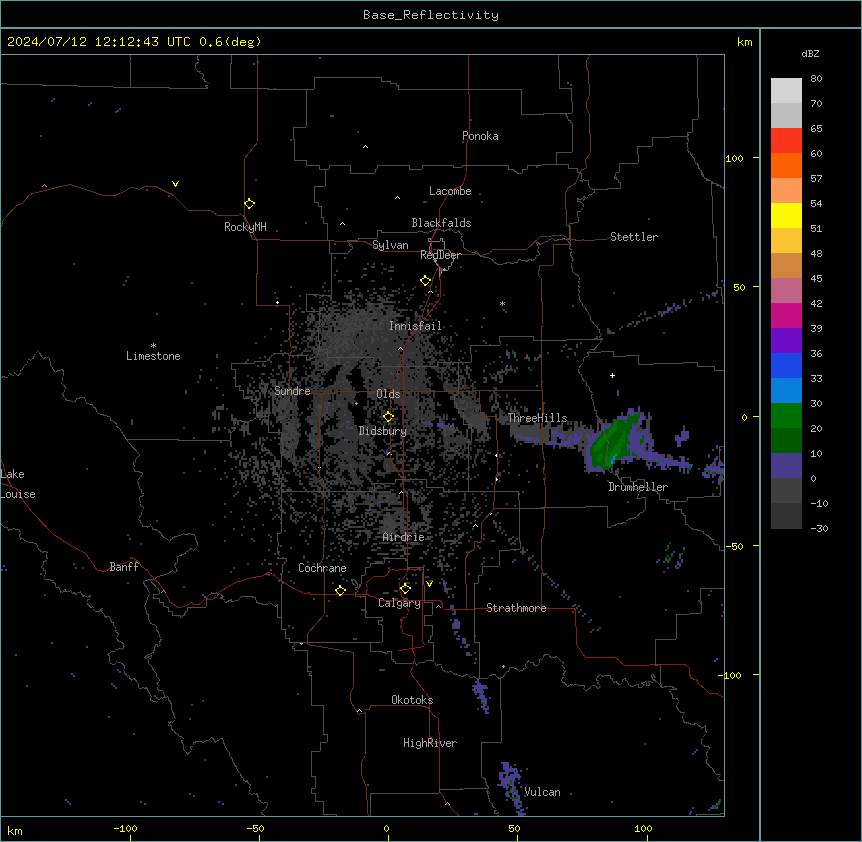Click the Base_Reflectivity title text
The height and width of the screenshot is (842, 862).
click(x=431, y=15)
